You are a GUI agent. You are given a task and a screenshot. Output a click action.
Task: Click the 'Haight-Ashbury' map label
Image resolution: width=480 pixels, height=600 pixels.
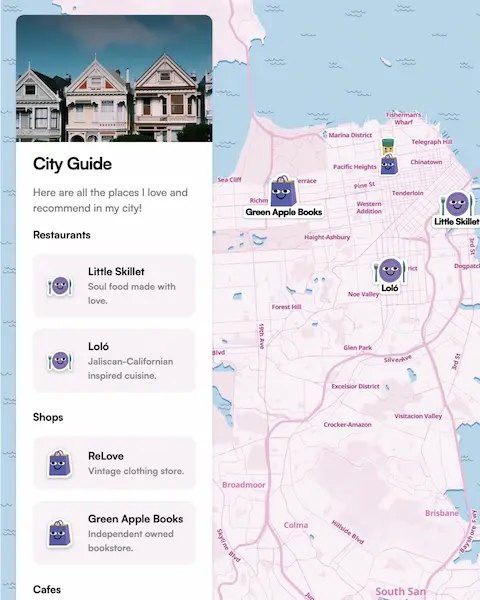327,237
